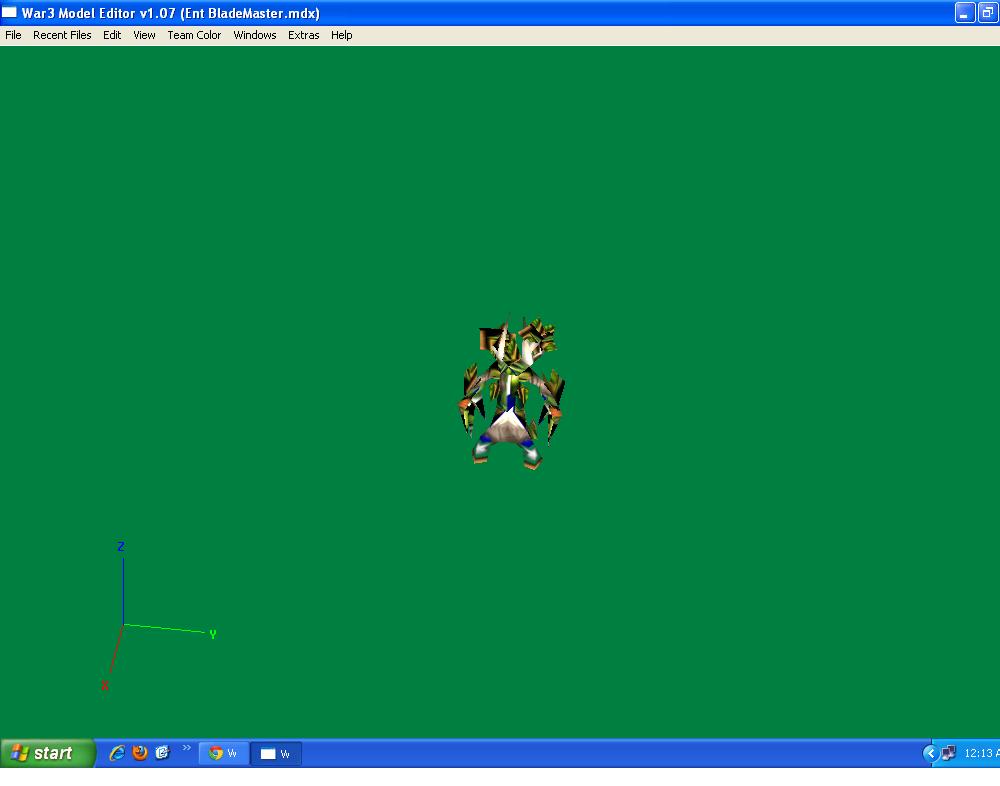Select the BladeMaster model in the viewport

(511, 392)
